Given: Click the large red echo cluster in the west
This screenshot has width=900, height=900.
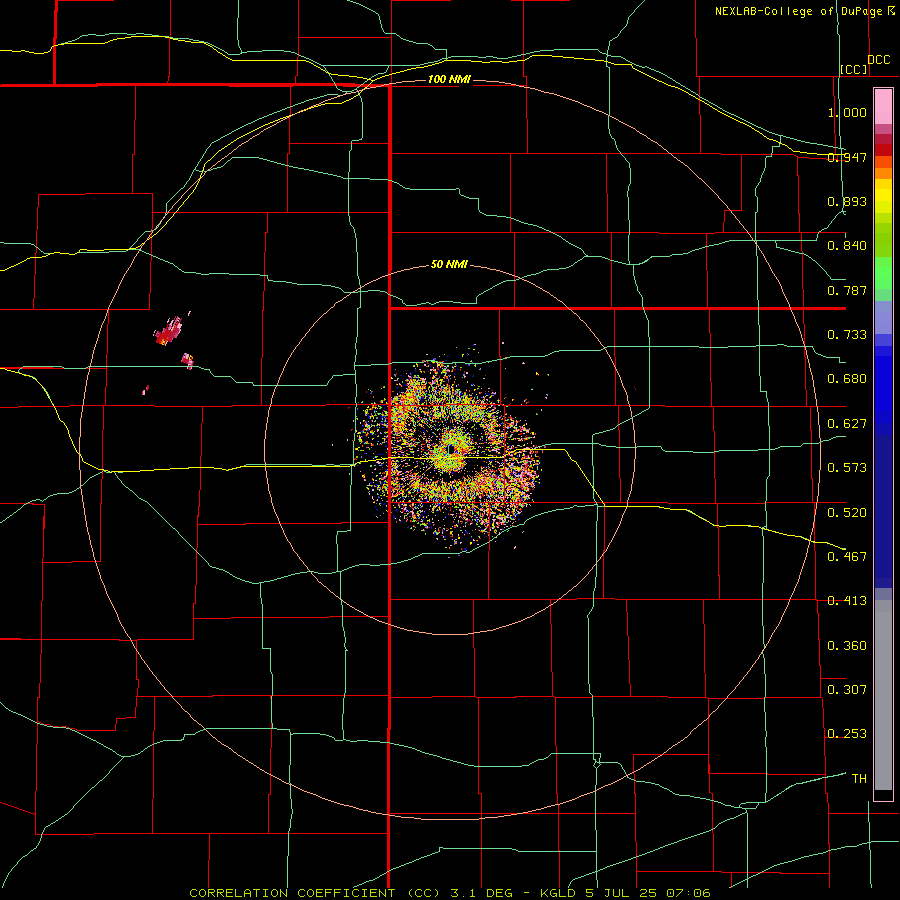Looking at the screenshot, I should pyautogui.click(x=169, y=331).
